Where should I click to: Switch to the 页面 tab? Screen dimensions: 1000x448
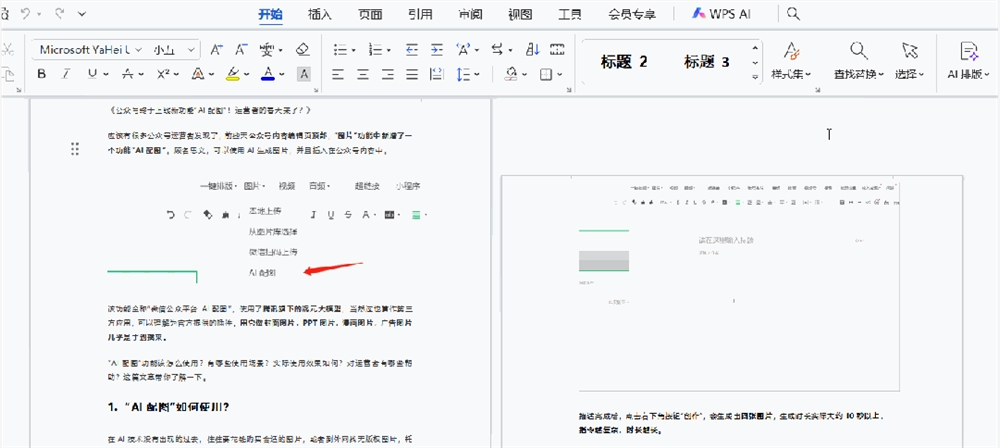pos(370,14)
